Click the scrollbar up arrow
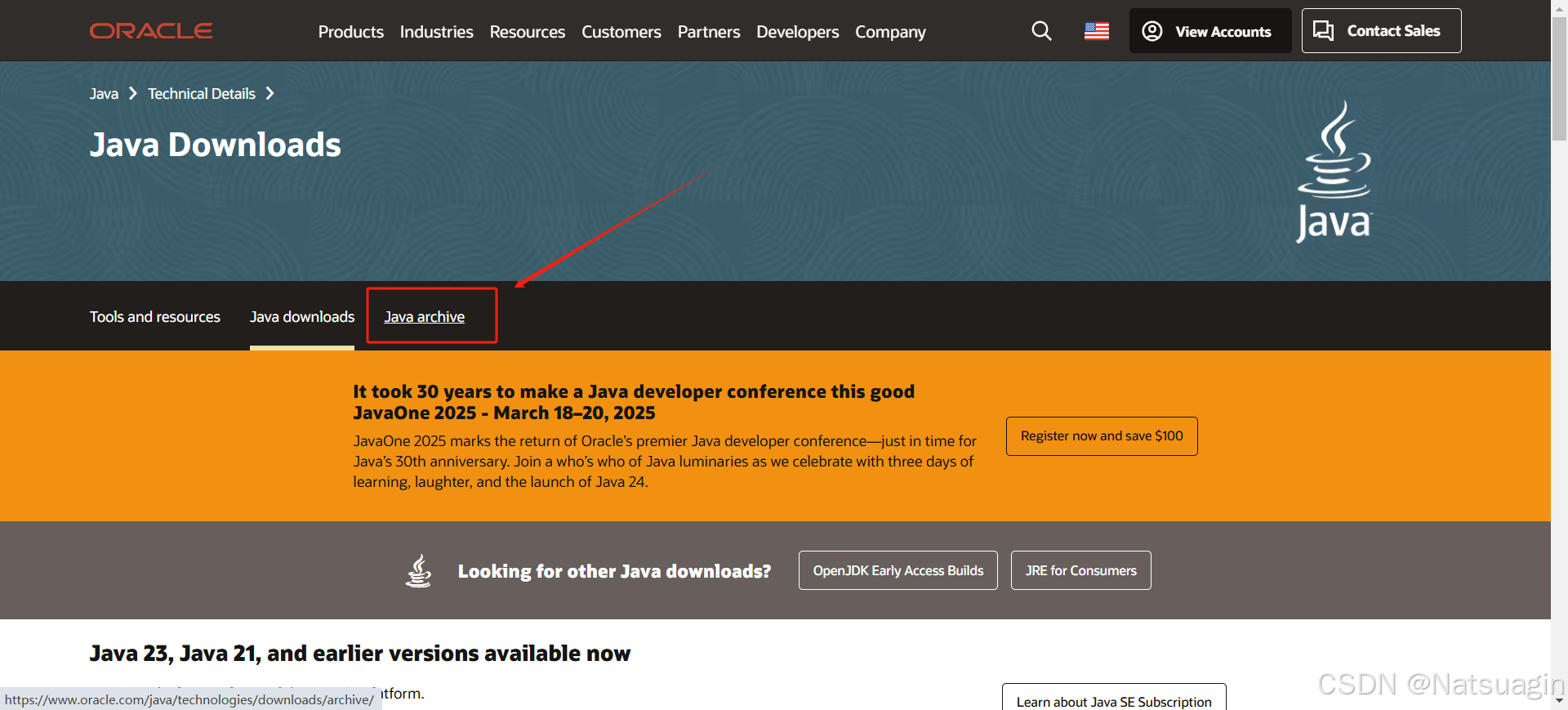This screenshot has width=1568, height=710. (1560, 7)
